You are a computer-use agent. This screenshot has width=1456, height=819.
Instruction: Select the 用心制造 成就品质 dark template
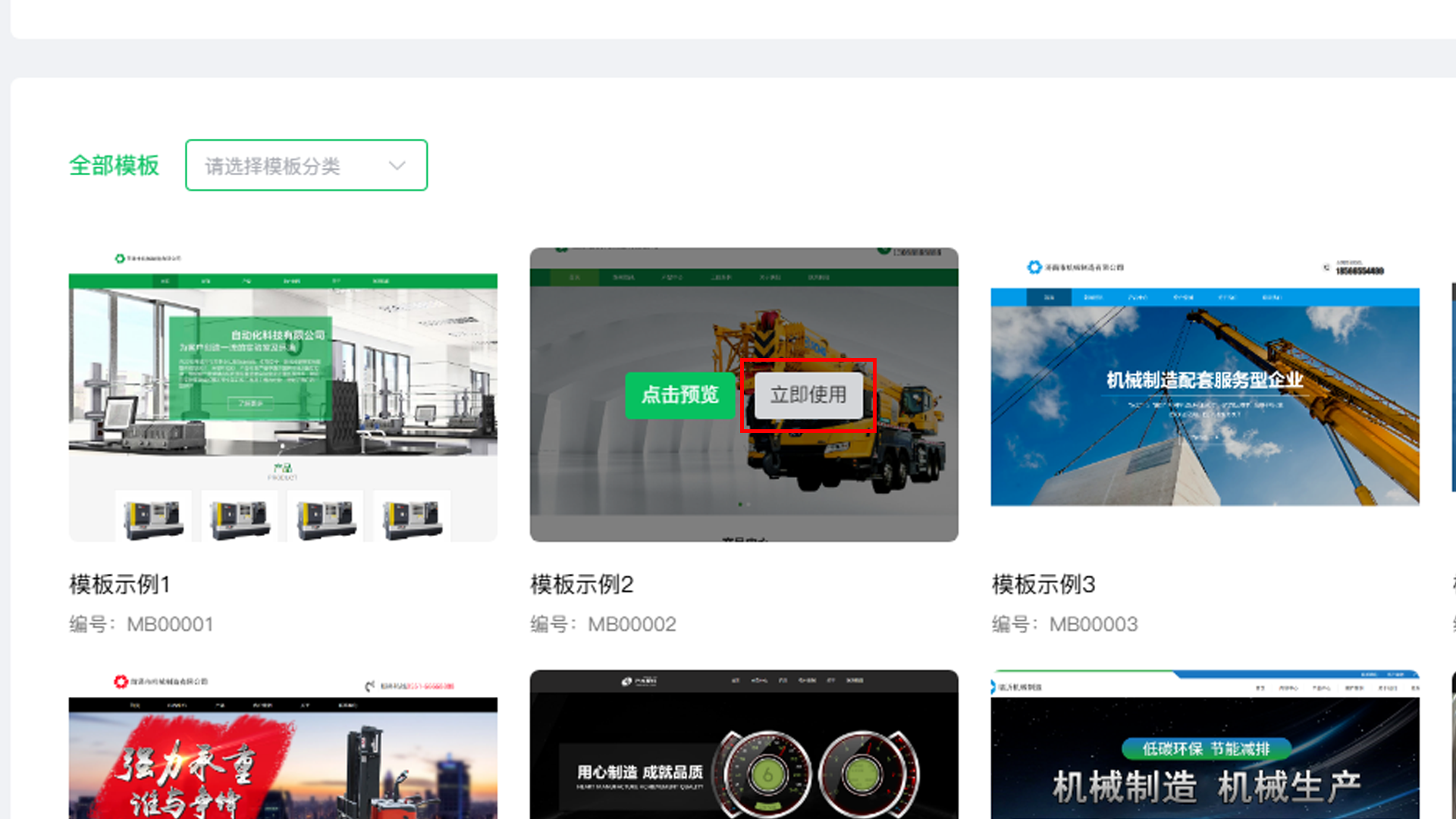click(744, 745)
